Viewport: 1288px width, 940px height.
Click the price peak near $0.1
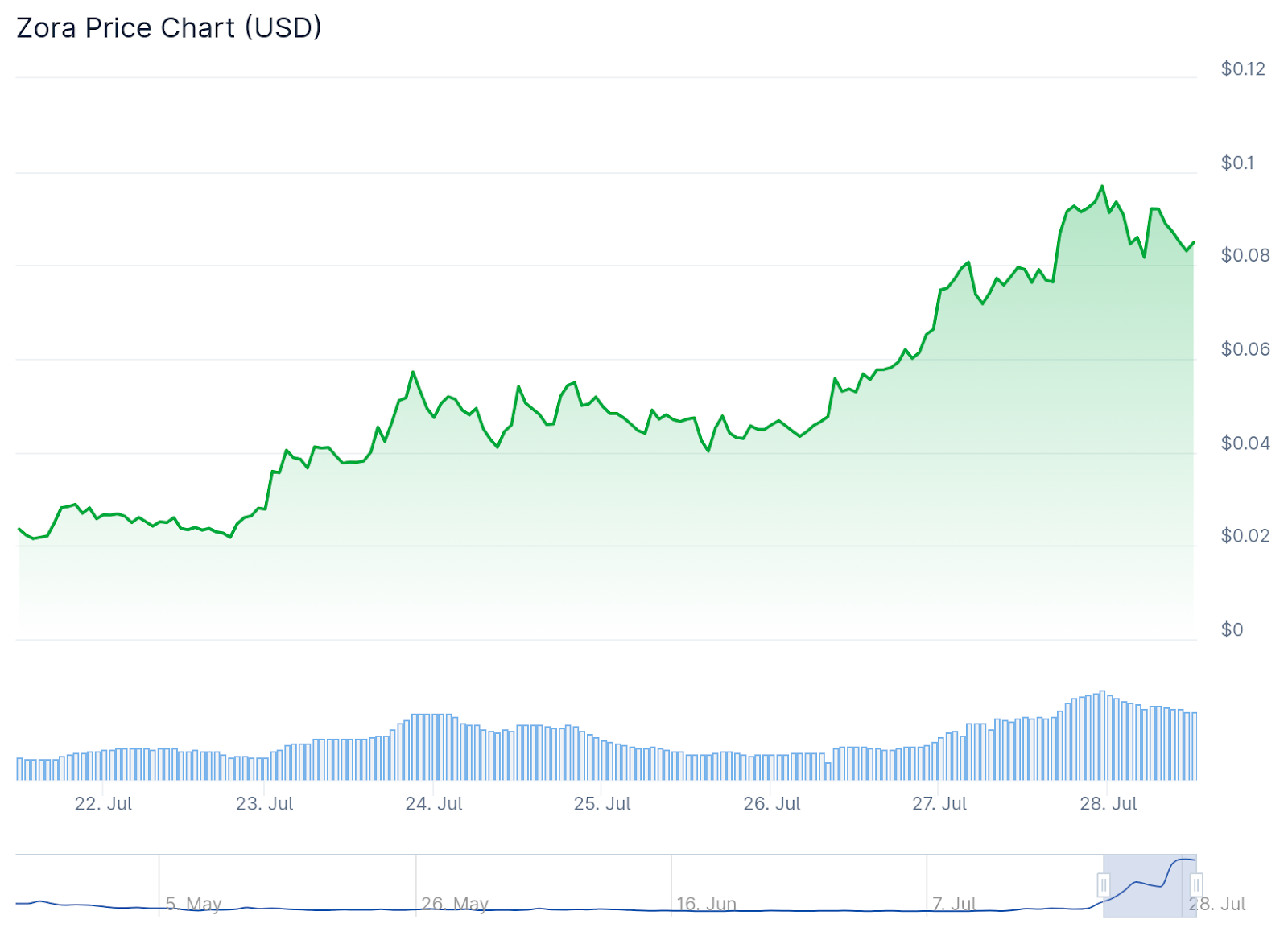point(1102,187)
